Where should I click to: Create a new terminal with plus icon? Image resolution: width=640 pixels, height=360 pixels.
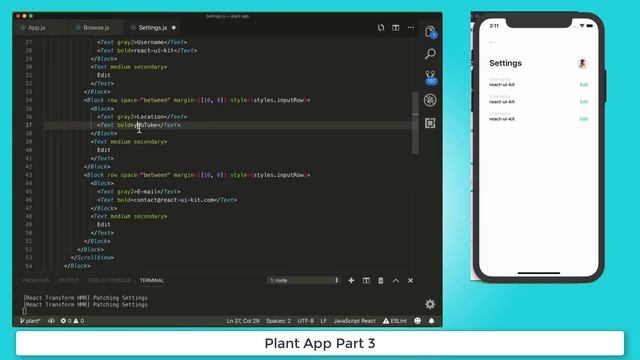coord(351,280)
